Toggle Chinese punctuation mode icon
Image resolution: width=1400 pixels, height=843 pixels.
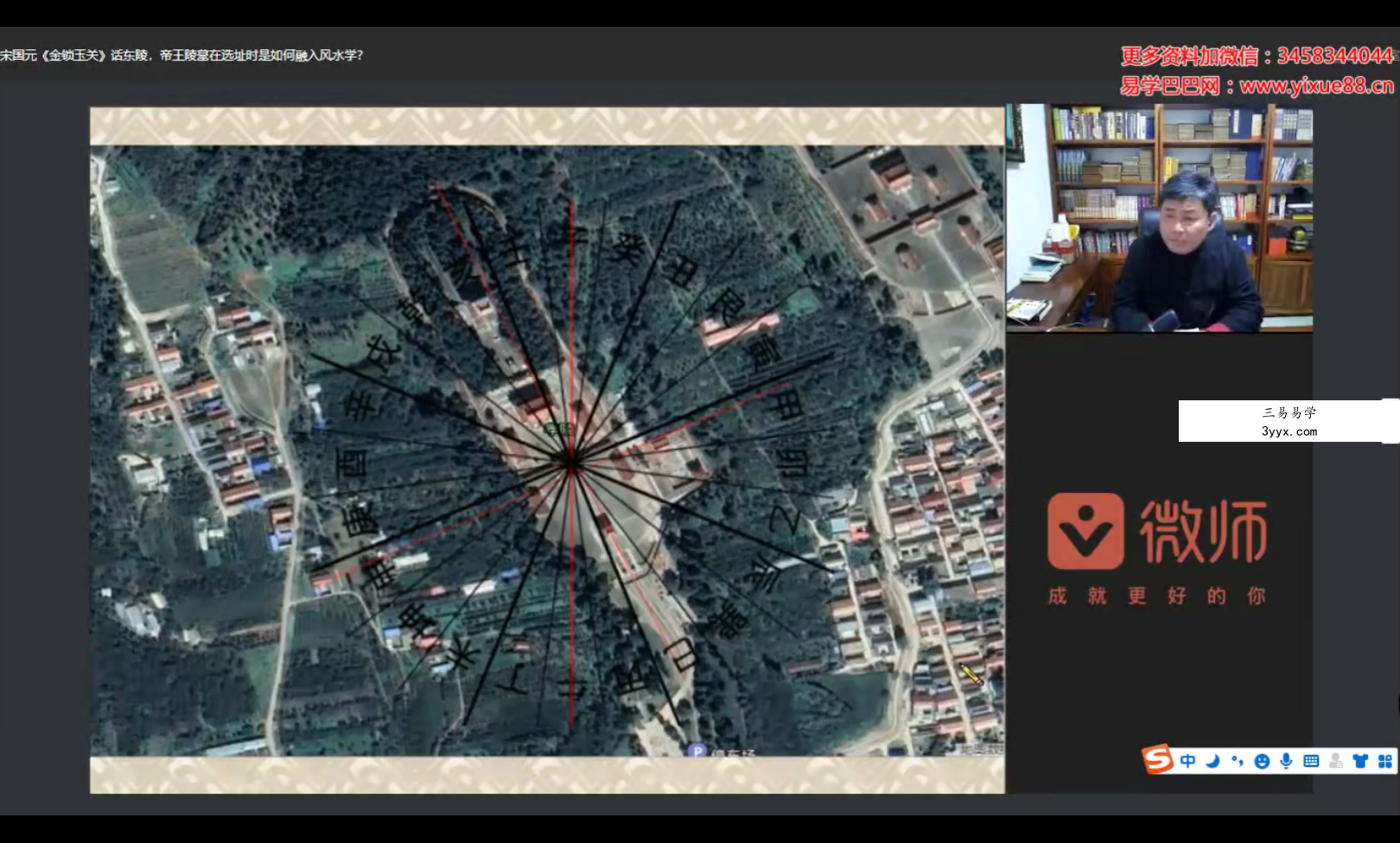(x=1238, y=761)
